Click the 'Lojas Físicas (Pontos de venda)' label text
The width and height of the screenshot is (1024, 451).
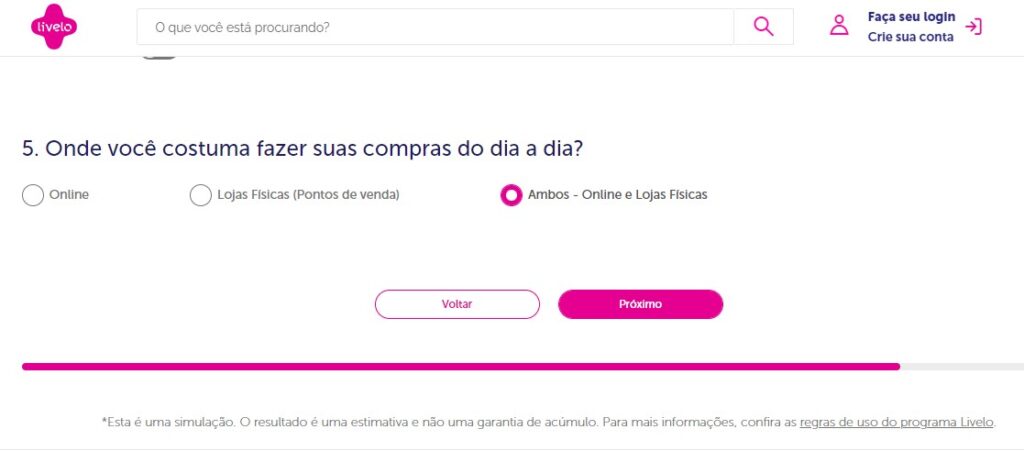click(x=308, y=195)
